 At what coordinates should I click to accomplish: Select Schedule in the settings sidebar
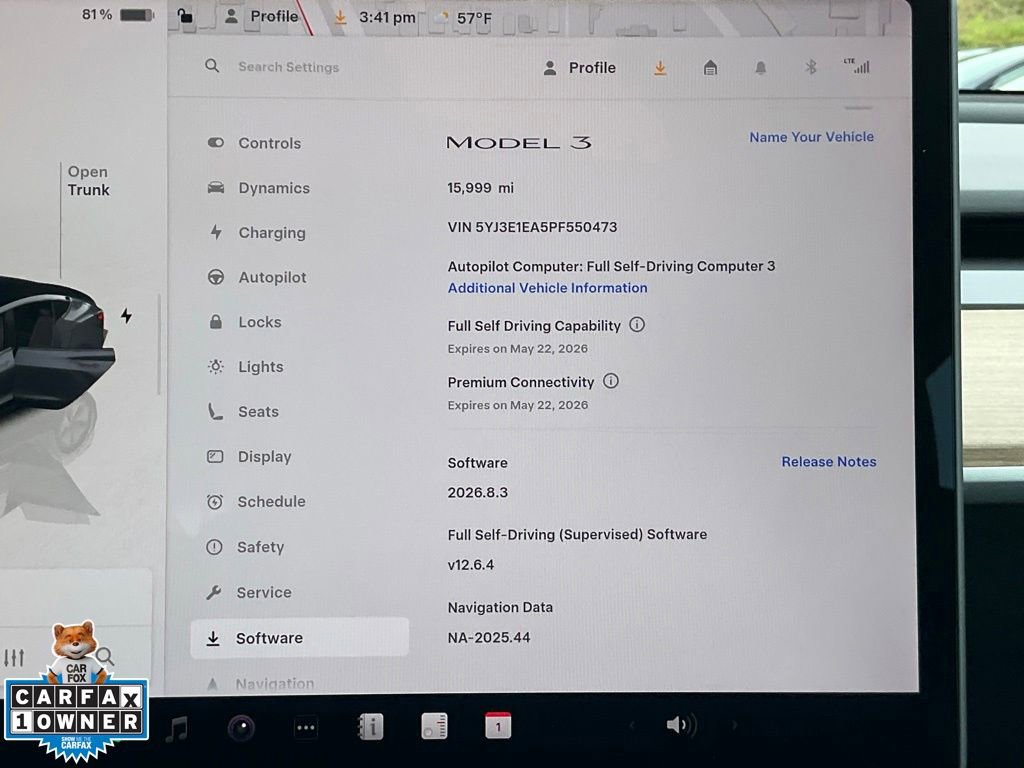(255, 502)
